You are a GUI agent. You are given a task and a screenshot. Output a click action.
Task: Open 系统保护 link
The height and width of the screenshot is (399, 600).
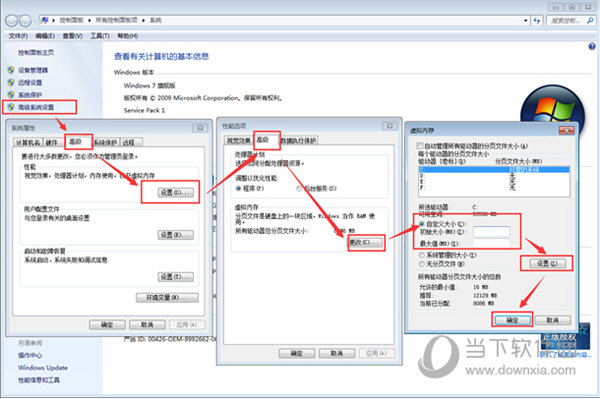click(30, 94)
